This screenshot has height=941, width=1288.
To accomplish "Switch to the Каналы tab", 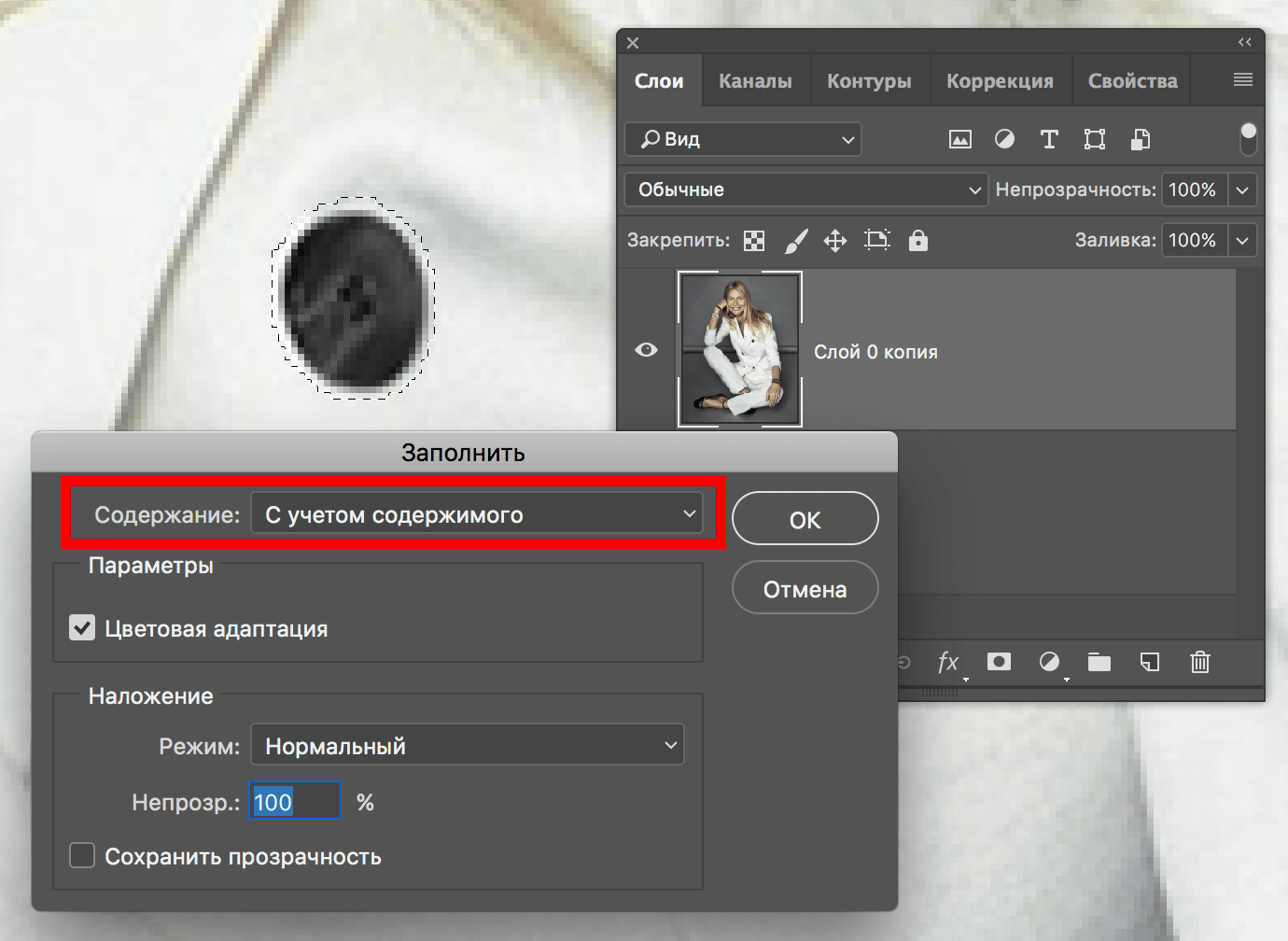I will coord(755,81).
